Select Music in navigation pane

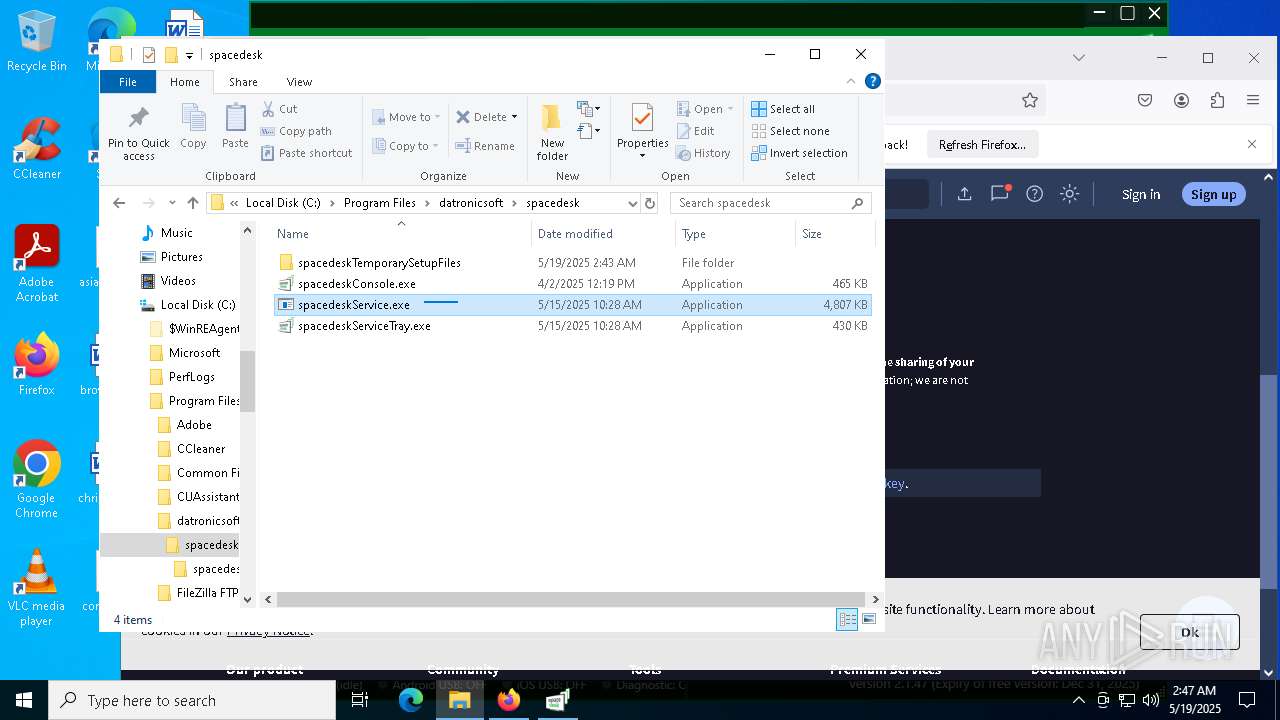176,233
